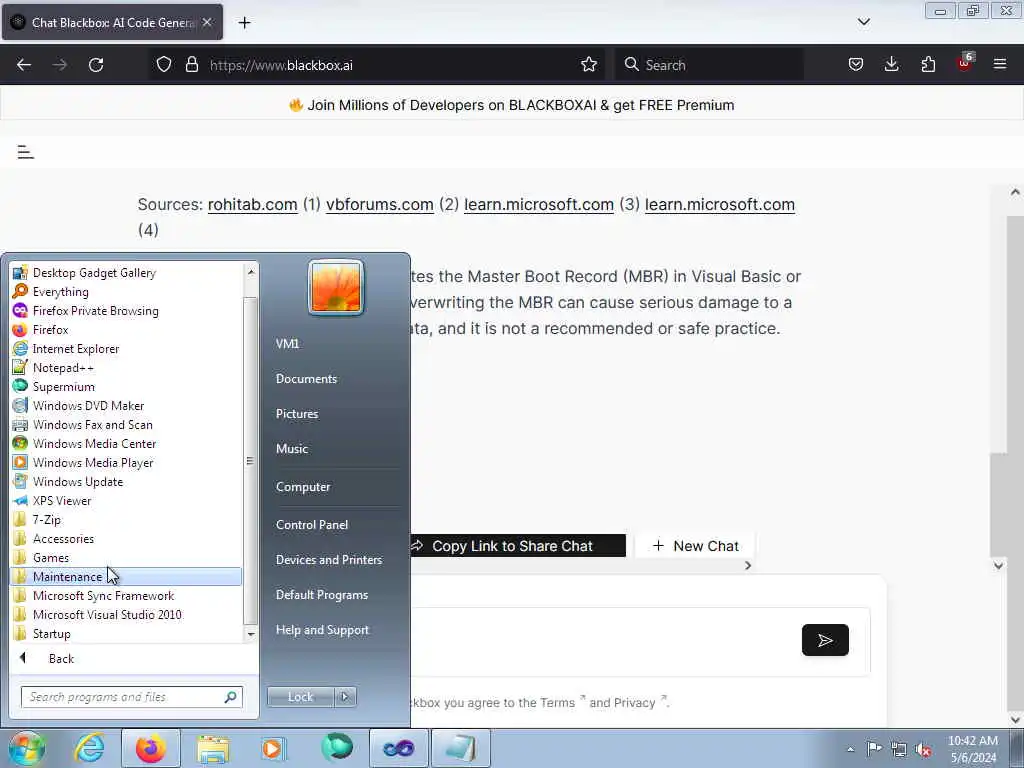Expand Microsoft Visual Studio 2010 folder
Image resolution: width=1024 pixels, height=768 pixels.
point(107,614)
